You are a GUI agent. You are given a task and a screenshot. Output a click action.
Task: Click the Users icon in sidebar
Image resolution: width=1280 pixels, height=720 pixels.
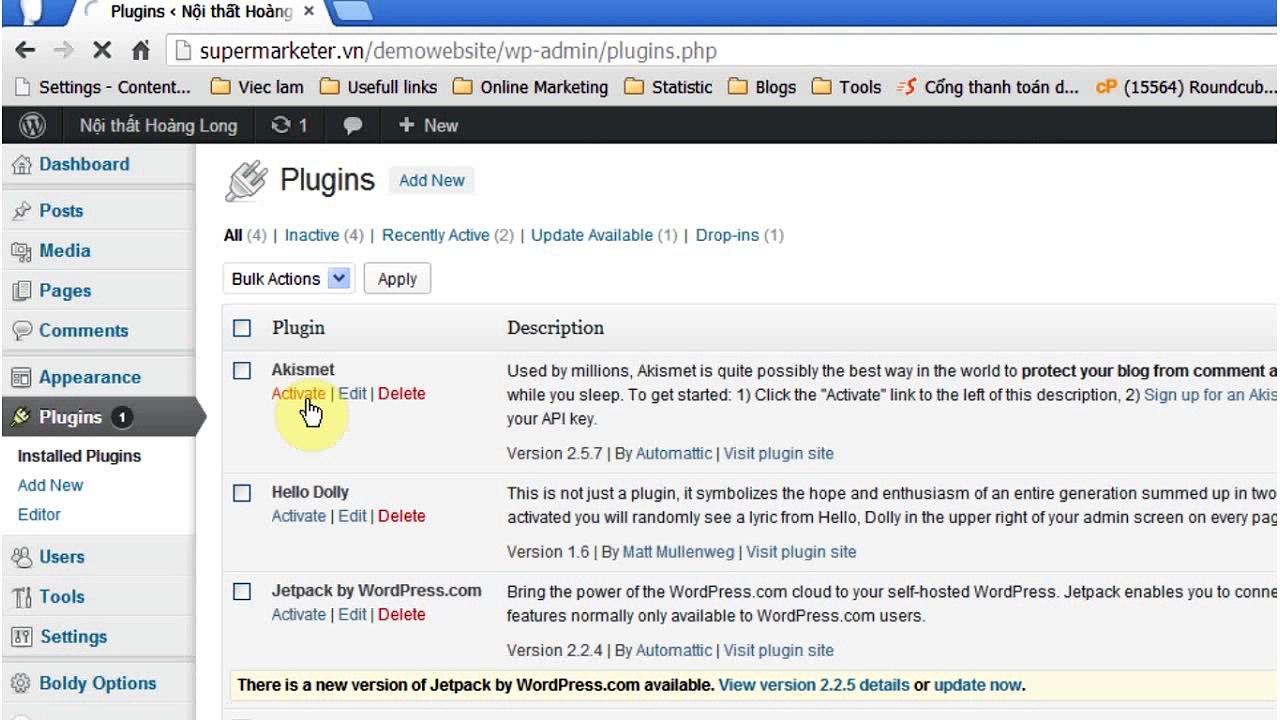click(x=21, y=557)
